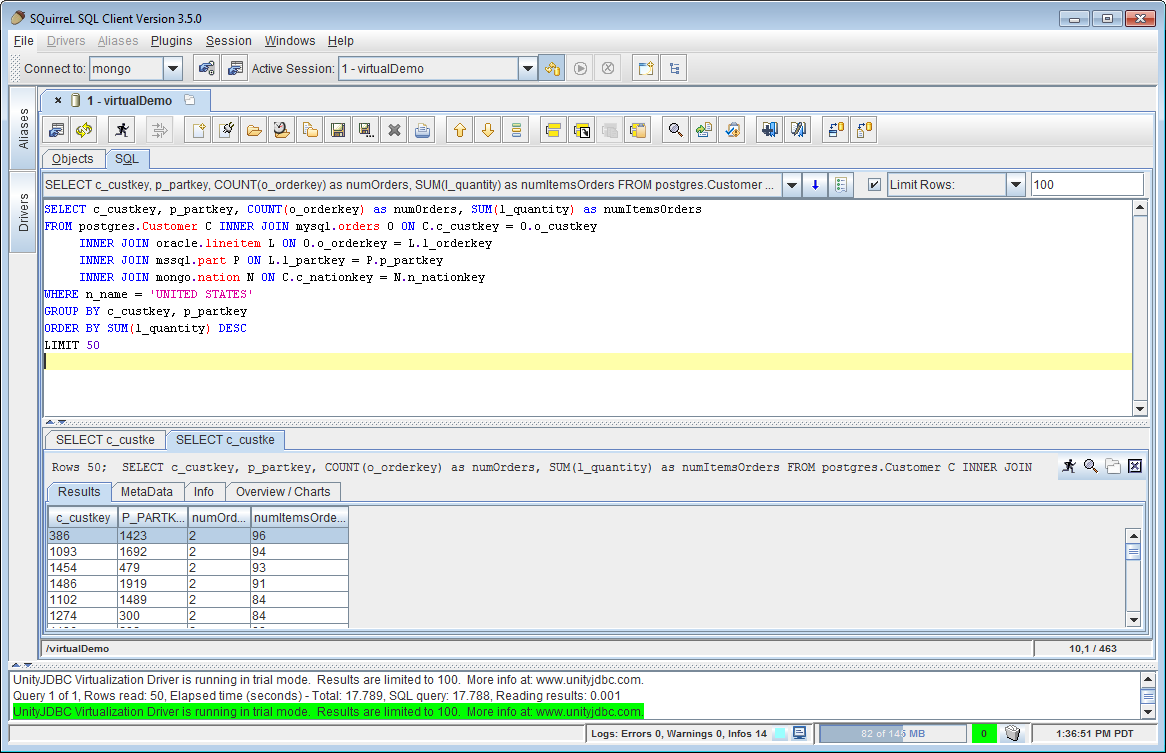This screenshot has height=753, width=1166.
Task: Select the MetaData results tab
Action: [x=147, y=492]
